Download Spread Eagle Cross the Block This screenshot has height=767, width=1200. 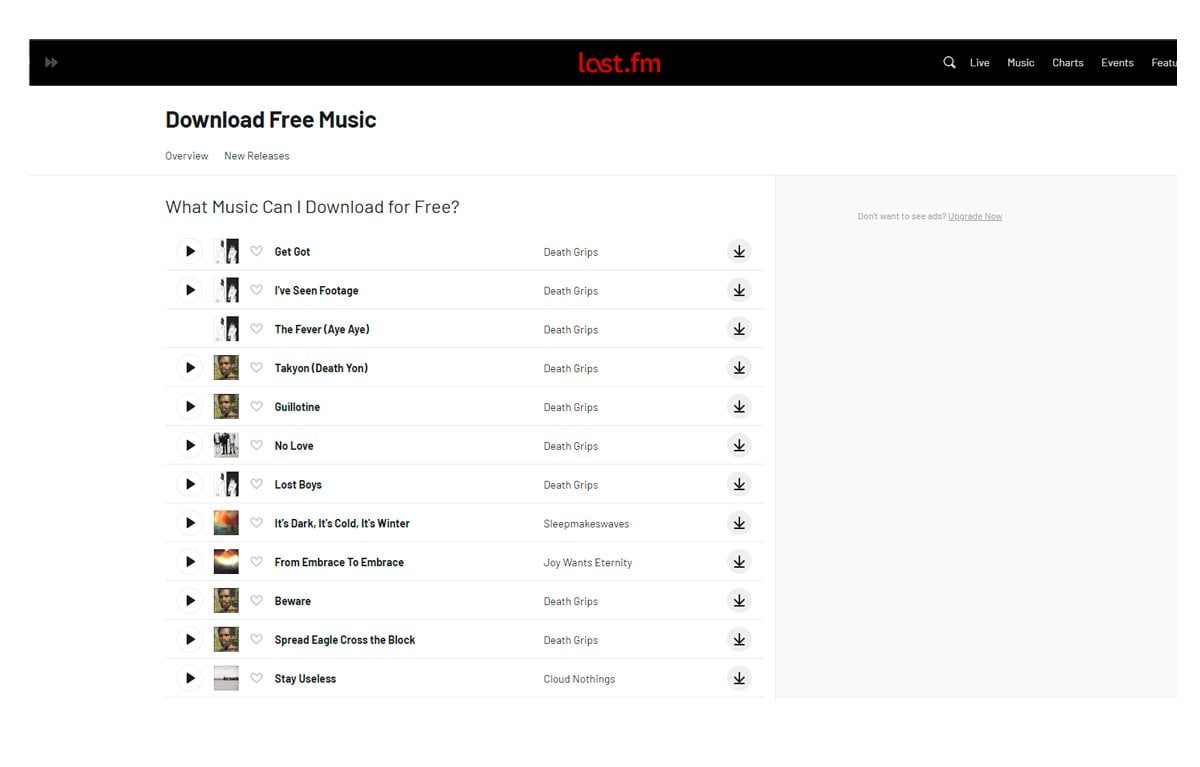(x=739, y=640)
